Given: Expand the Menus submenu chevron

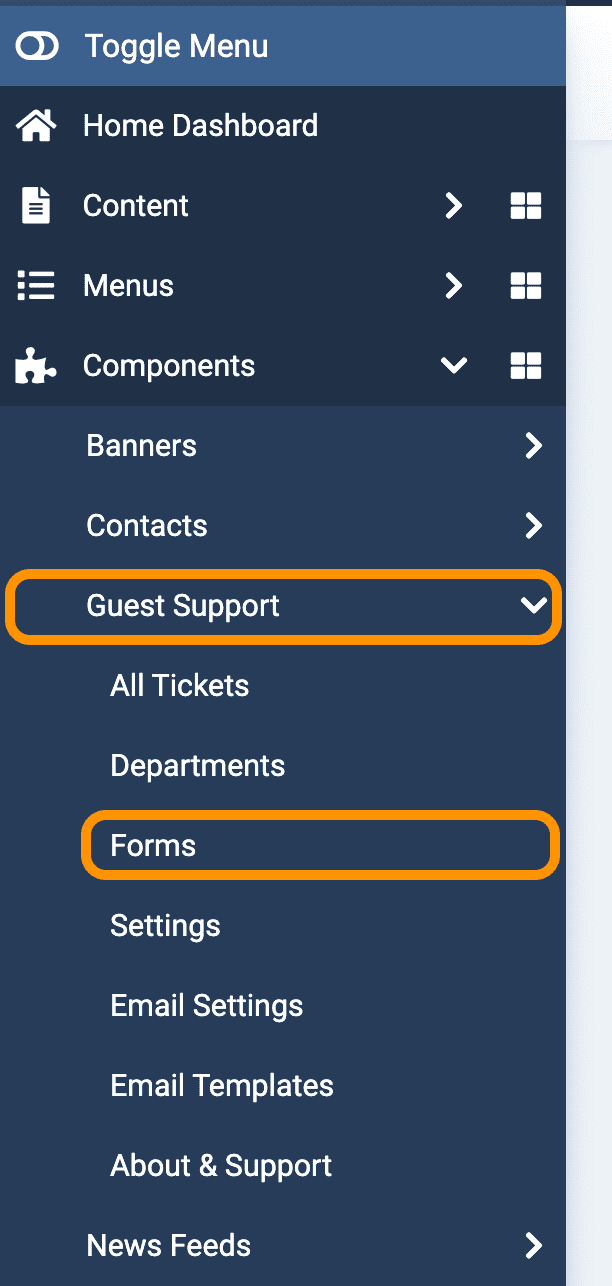Looking at the screenshot, I should pyautogui.click(x=454, y=286).
